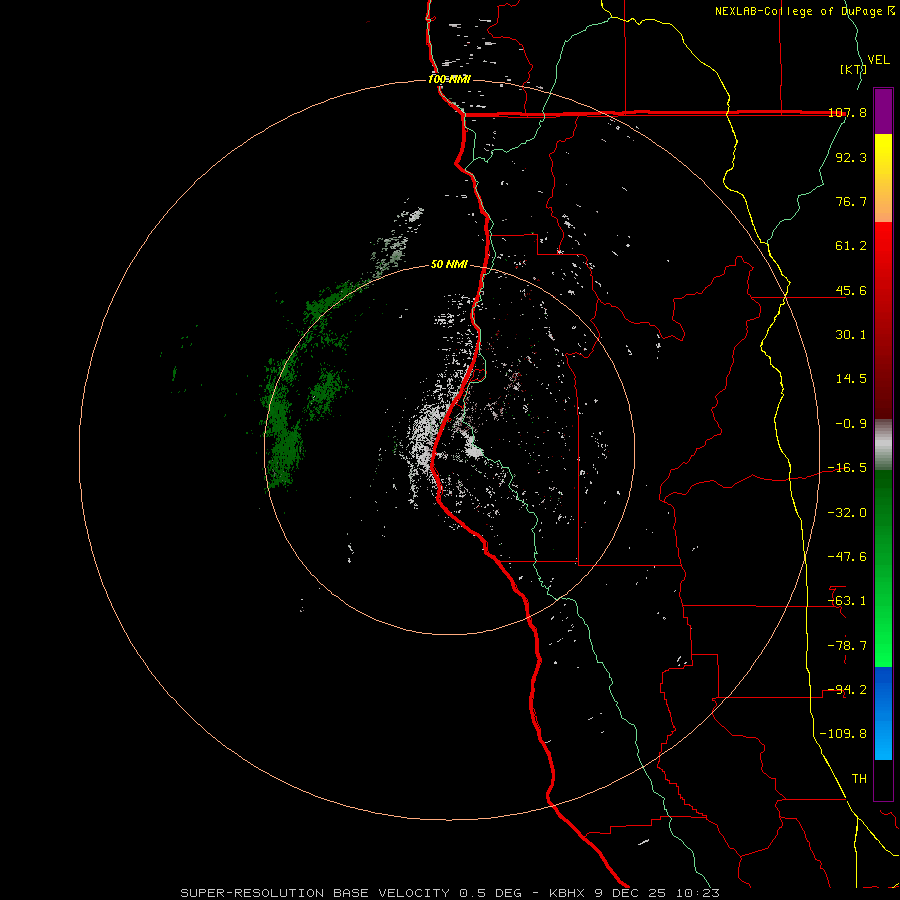900x900 pixels.
Task: Click the purple segment of the velocity color bar
Action: 883,111
